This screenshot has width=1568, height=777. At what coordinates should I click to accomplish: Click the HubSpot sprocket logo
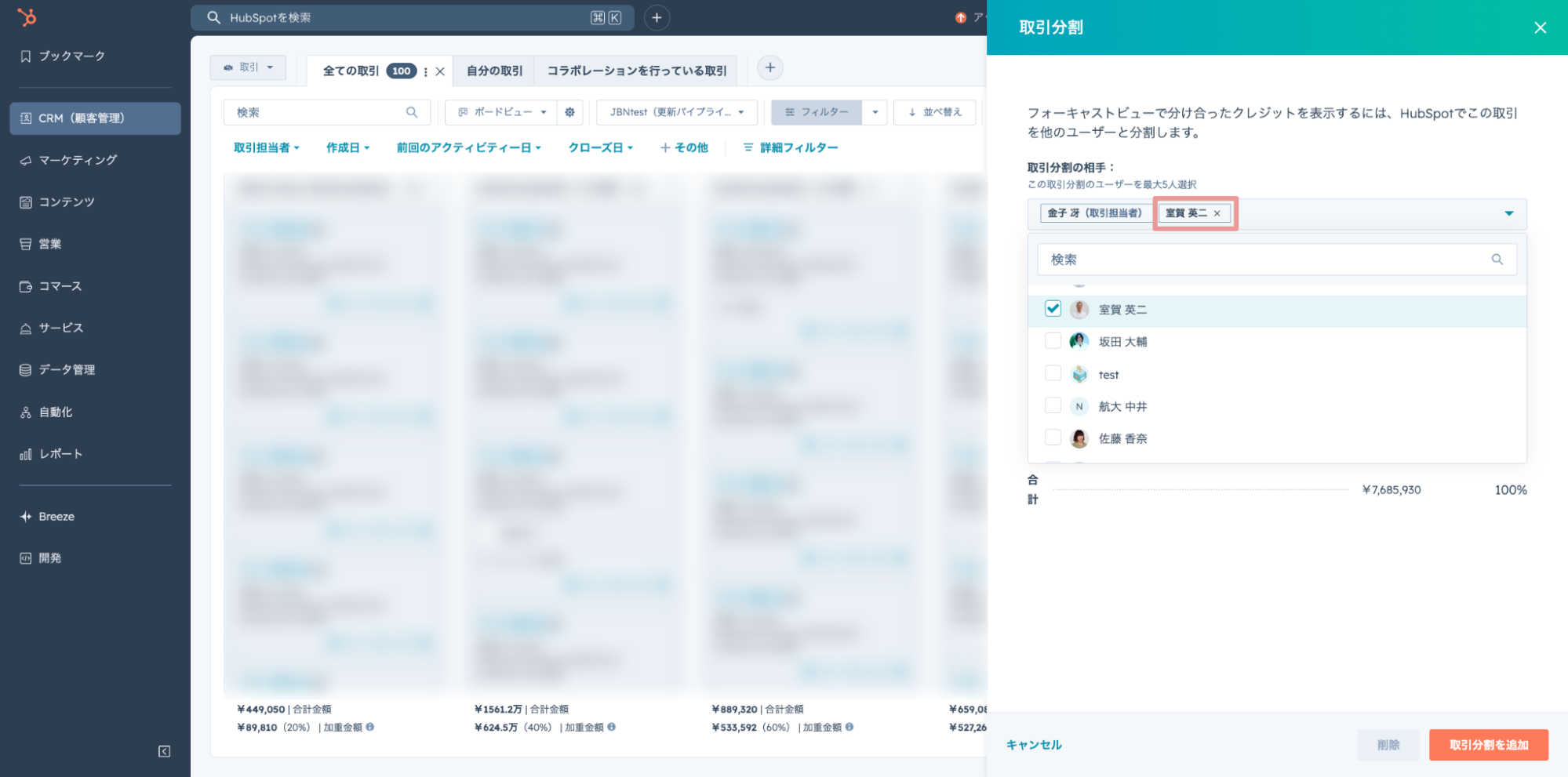tap(27, 17)
